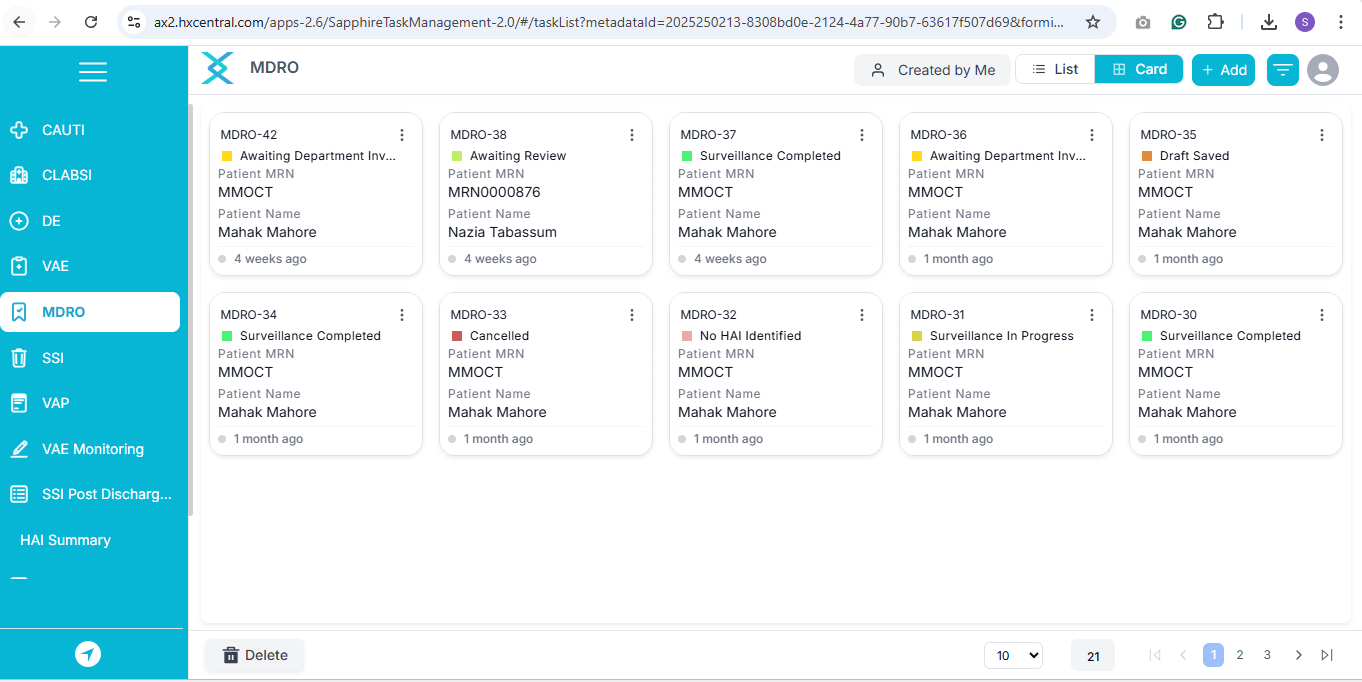
Task: Click the teal navigation arrow at sidebar bottom
Action: (x=88, y=655)
